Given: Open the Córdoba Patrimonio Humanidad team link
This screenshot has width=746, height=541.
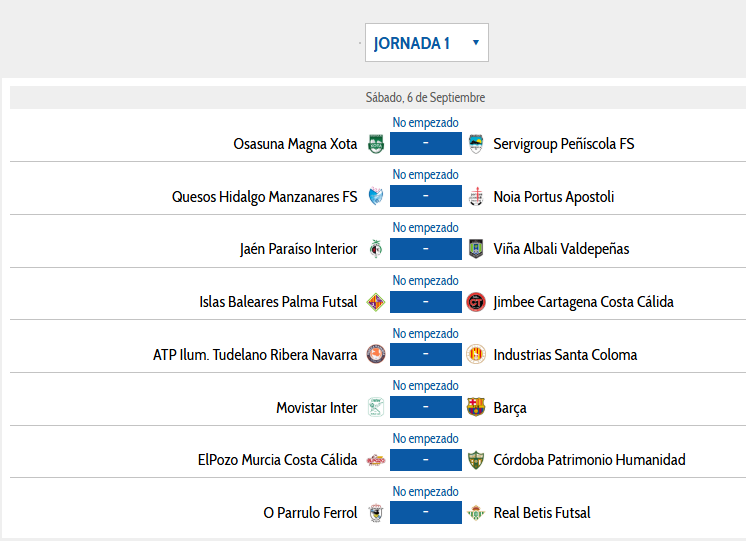Looking at the screenshot, I should [x=589, y=460].
